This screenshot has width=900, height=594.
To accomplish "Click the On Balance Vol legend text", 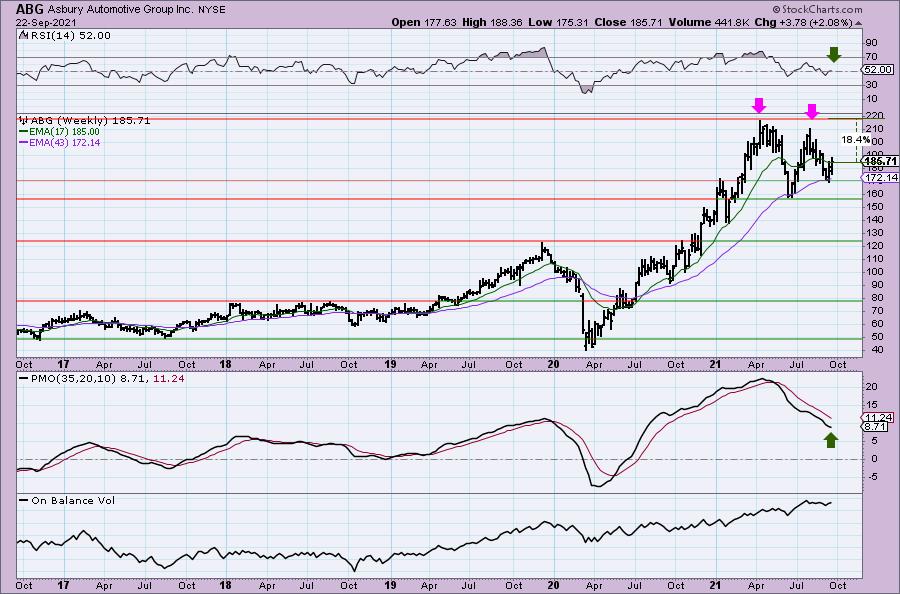I will [73, 500].
